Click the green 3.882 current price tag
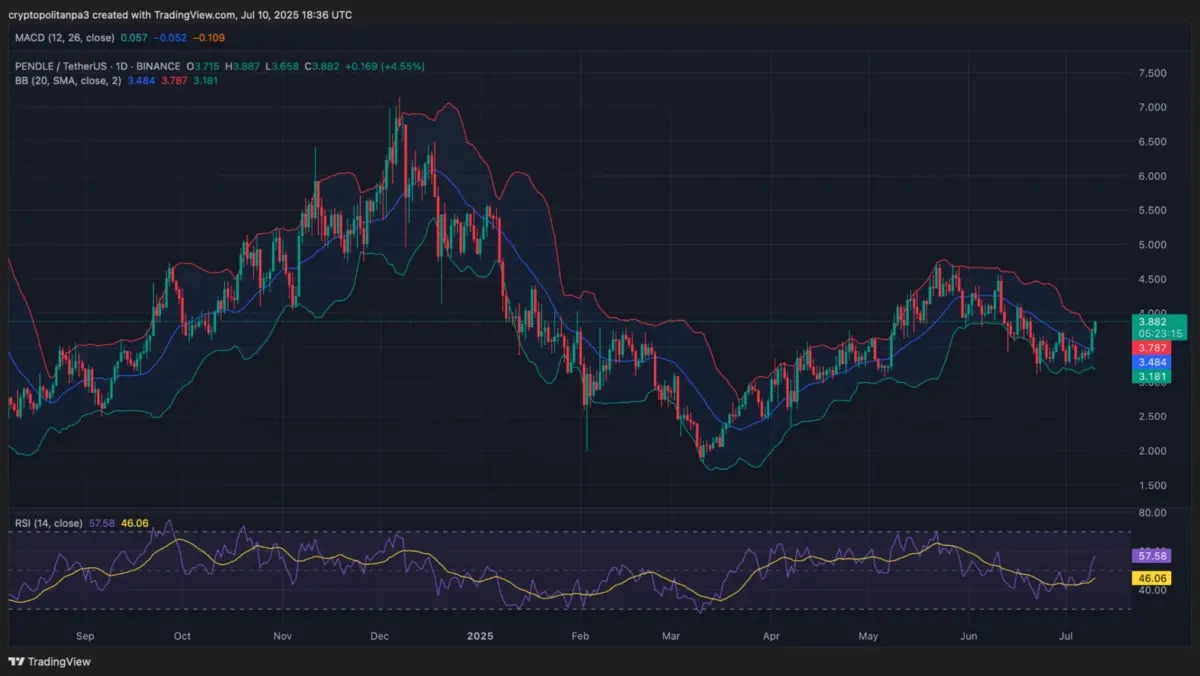This screenshot has width=1200, height=676. pyautogui.click(x=1159, y=322)
